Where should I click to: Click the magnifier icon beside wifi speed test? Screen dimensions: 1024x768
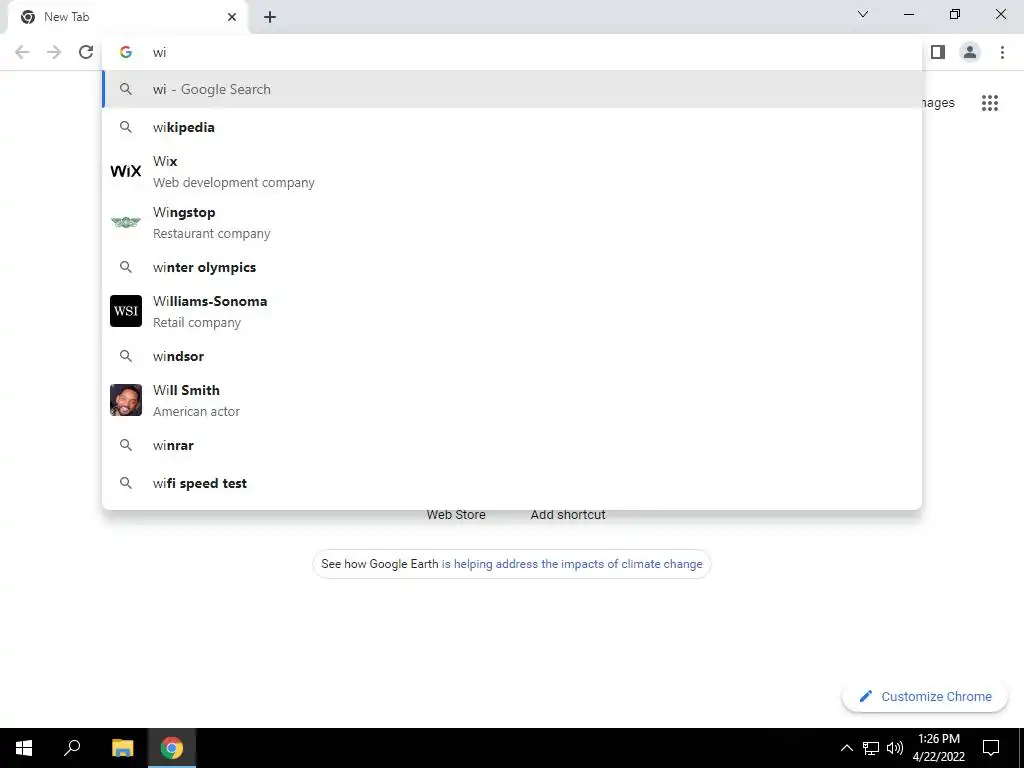[126, 483]
